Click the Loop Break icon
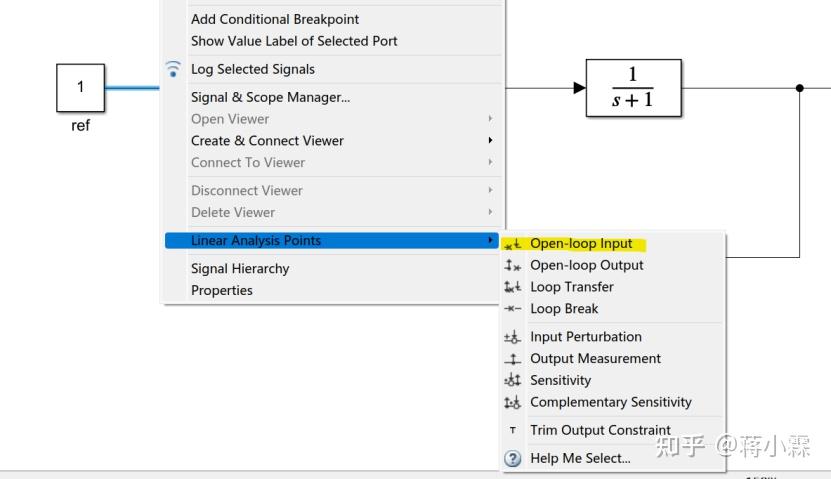 coord(513,309)
